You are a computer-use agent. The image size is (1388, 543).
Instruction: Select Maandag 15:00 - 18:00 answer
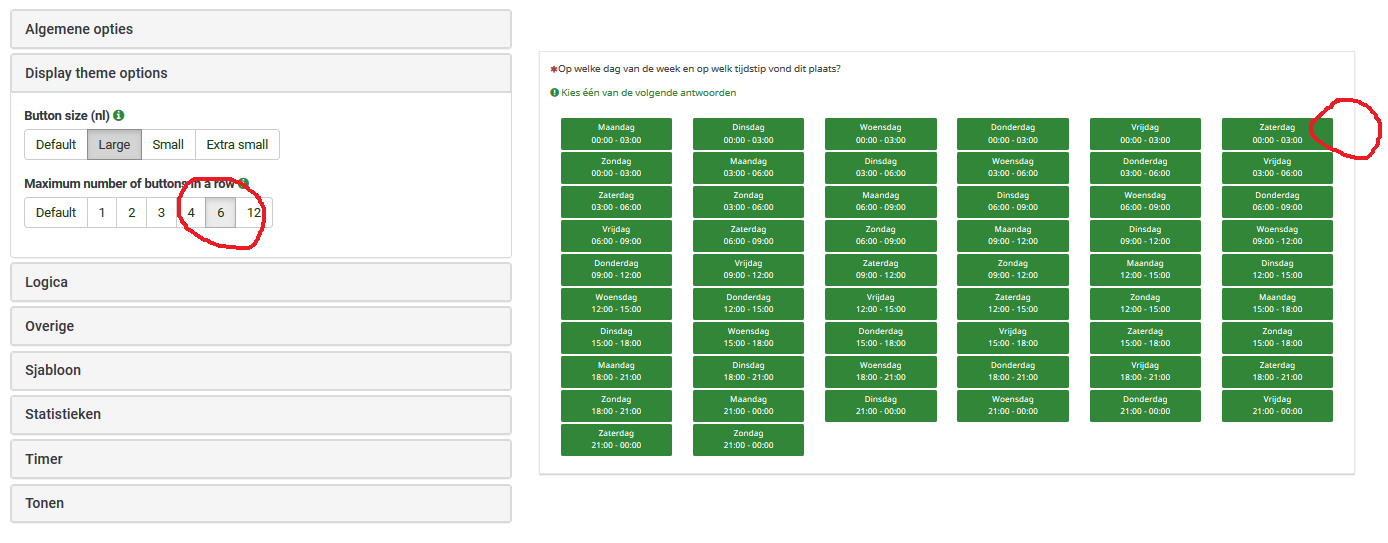coord(1277,304)
